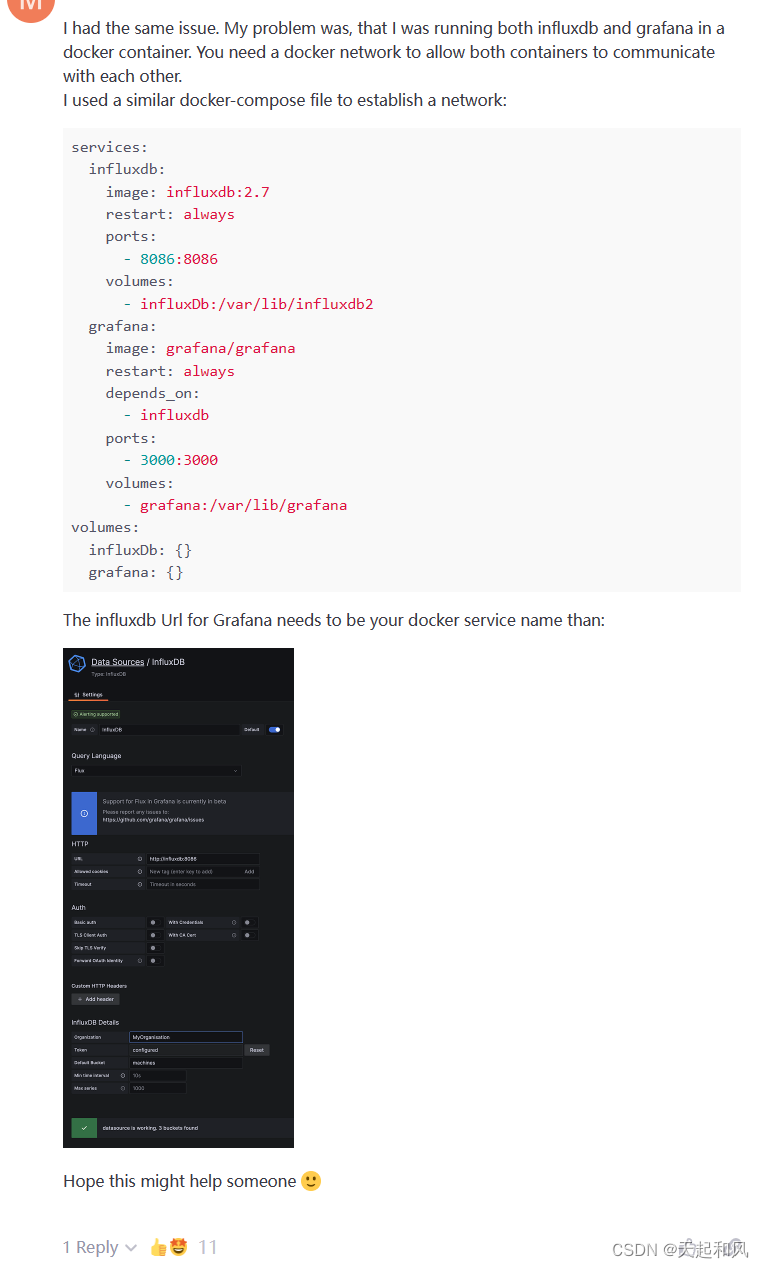Click the smiley emoji after 'help someone'
The width and height of the screenshot is (764, 1268).
[x=311, y=1181]
